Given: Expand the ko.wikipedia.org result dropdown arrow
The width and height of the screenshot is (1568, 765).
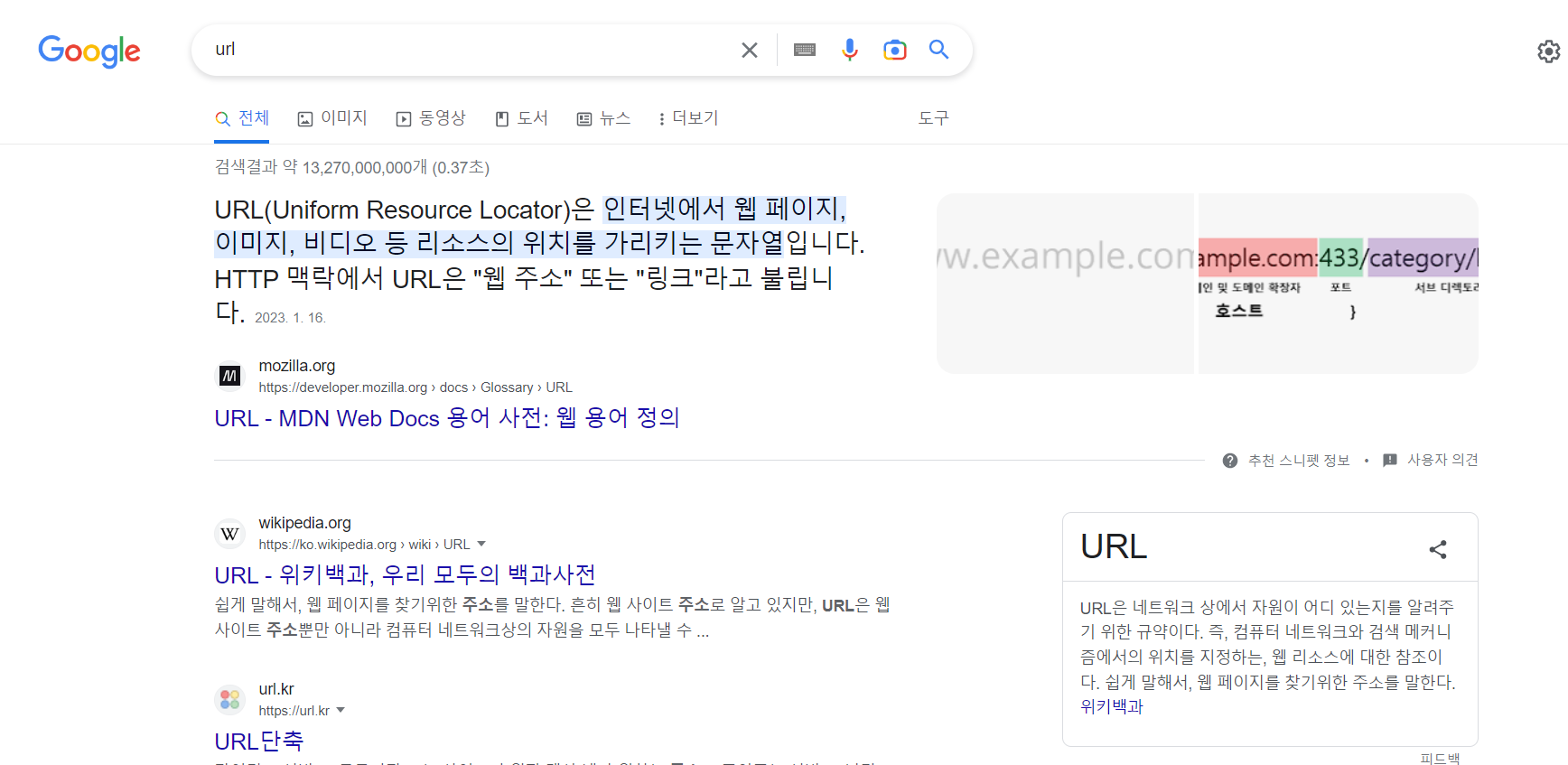Looking at the screenshot, I should [x=481, y=544].
